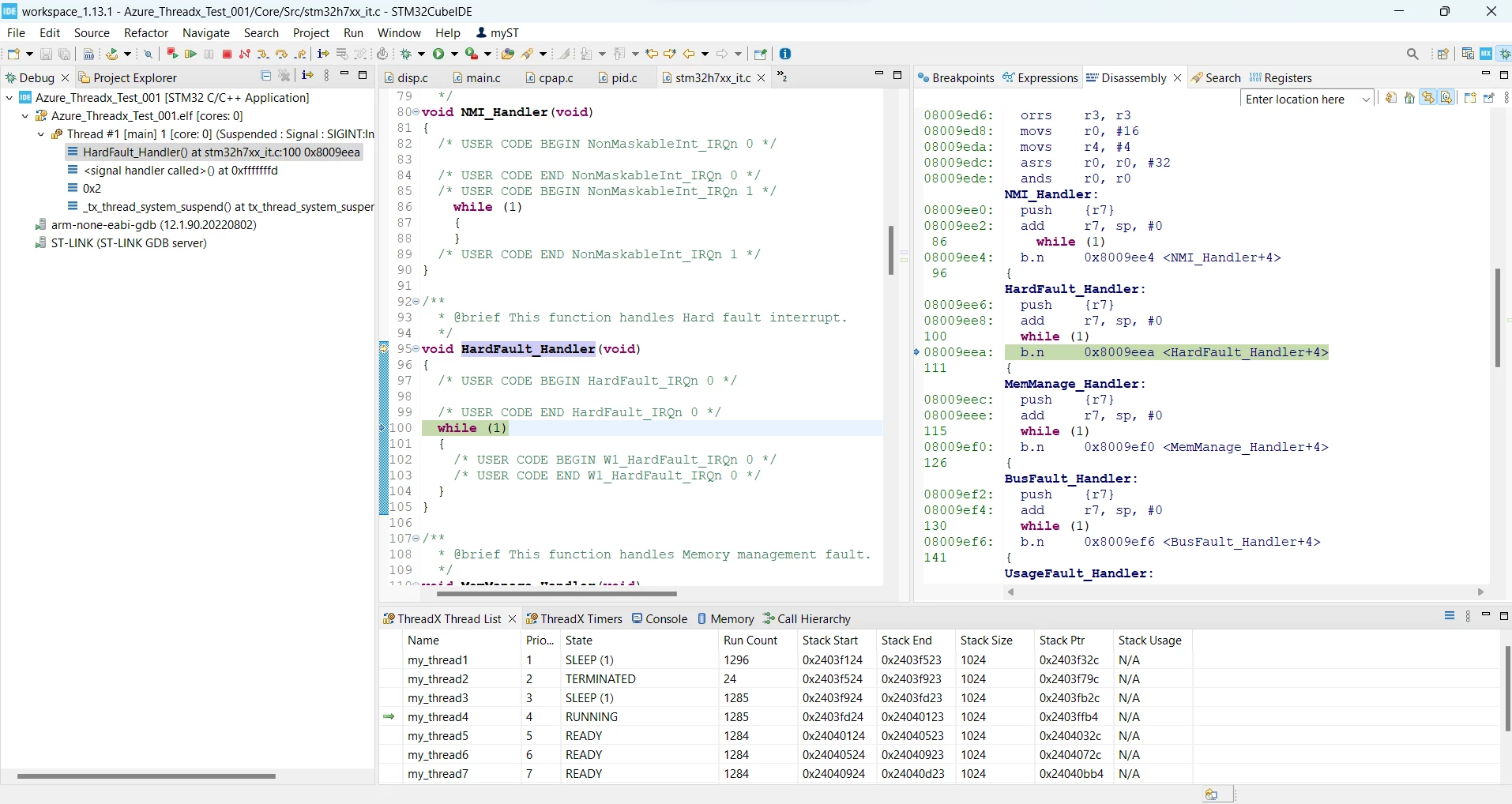Click Collapse All in the Debug view

click(x=266, y=76)
